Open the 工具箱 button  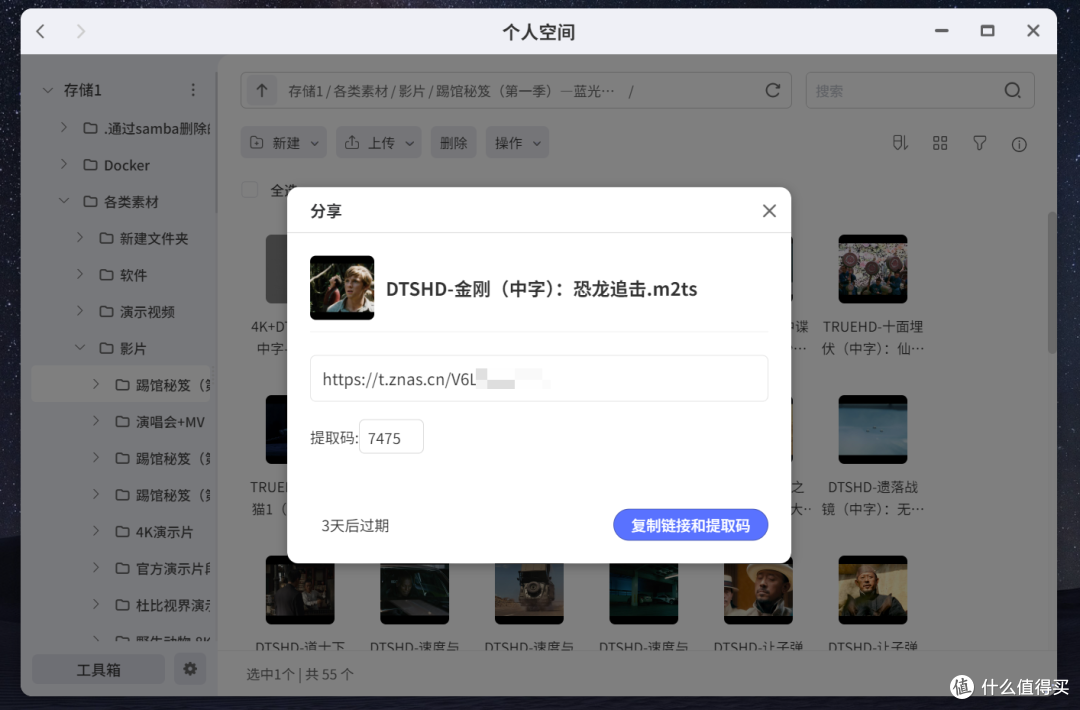(x=98, y=669)
